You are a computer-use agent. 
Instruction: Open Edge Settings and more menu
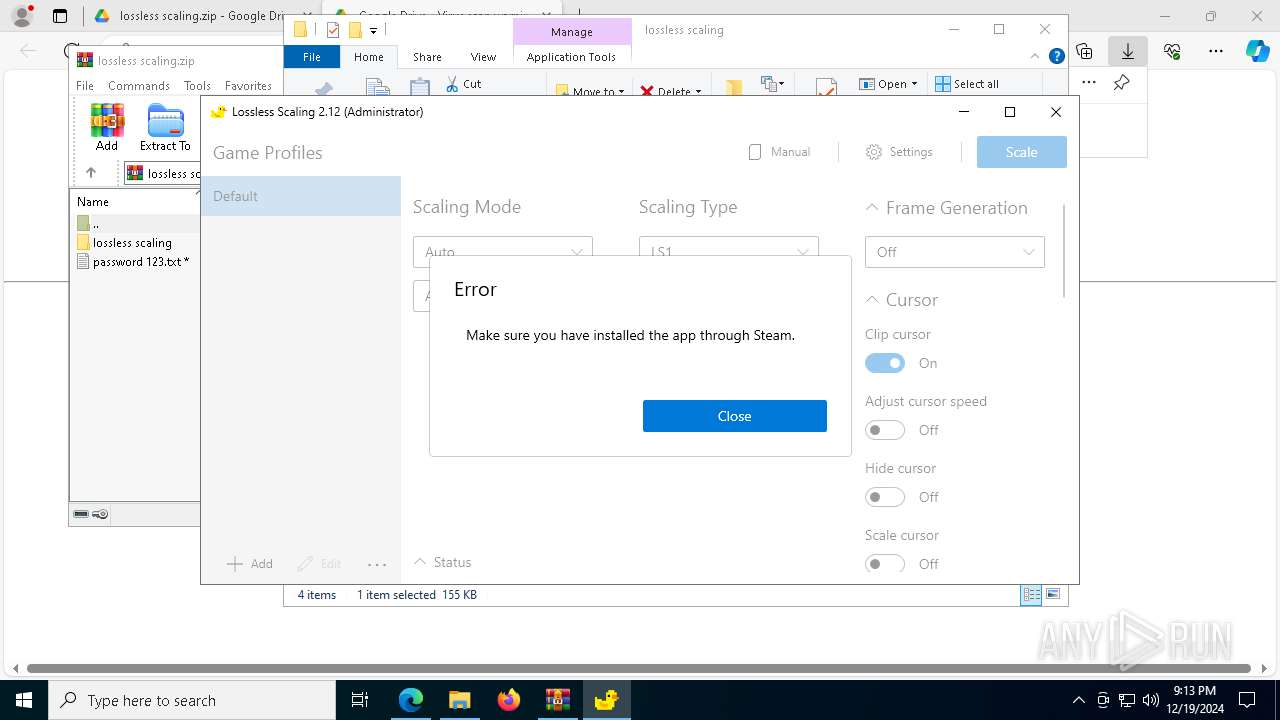point(1216,51)
